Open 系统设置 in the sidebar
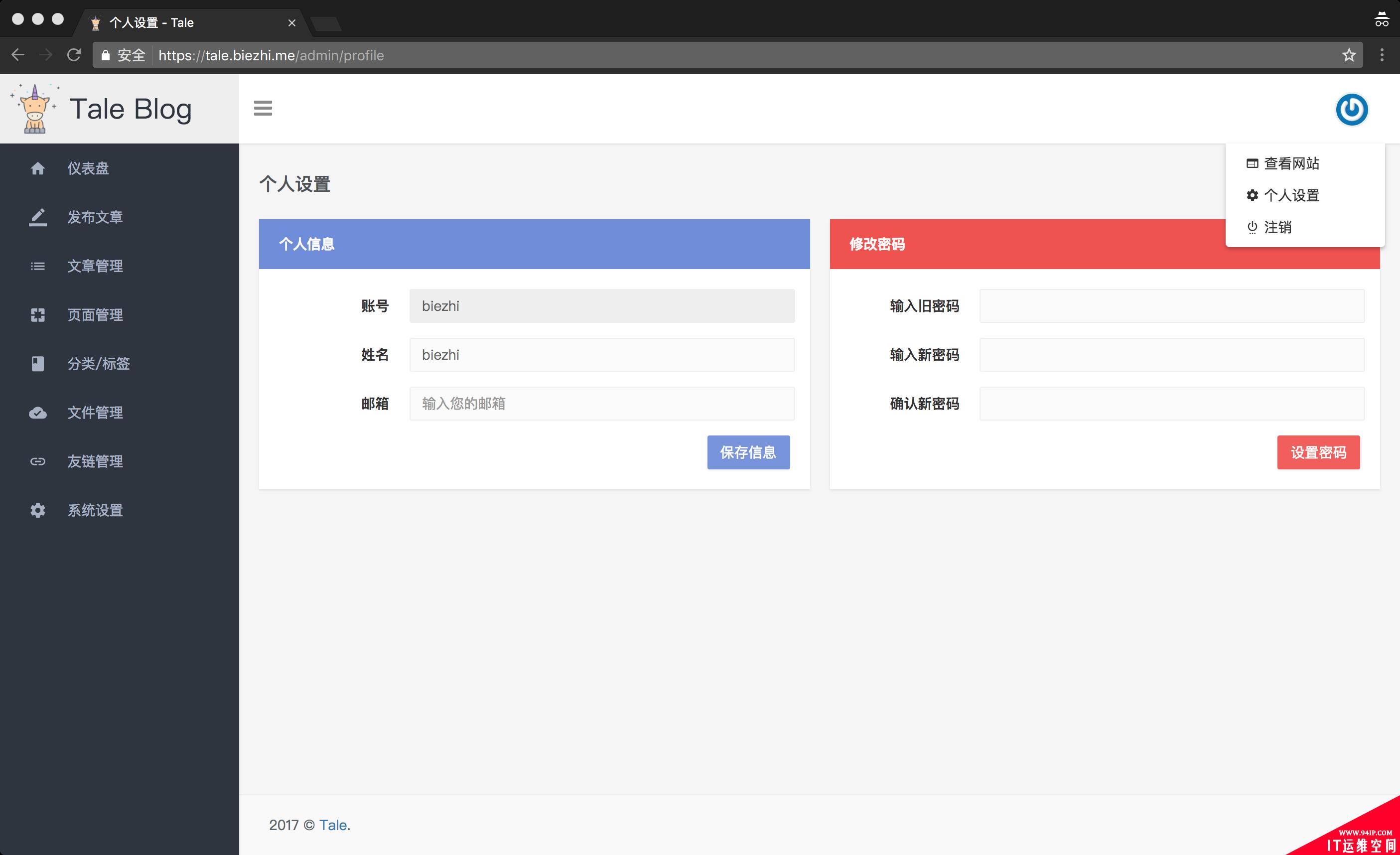1400x855 pixels. pos(95,510)
